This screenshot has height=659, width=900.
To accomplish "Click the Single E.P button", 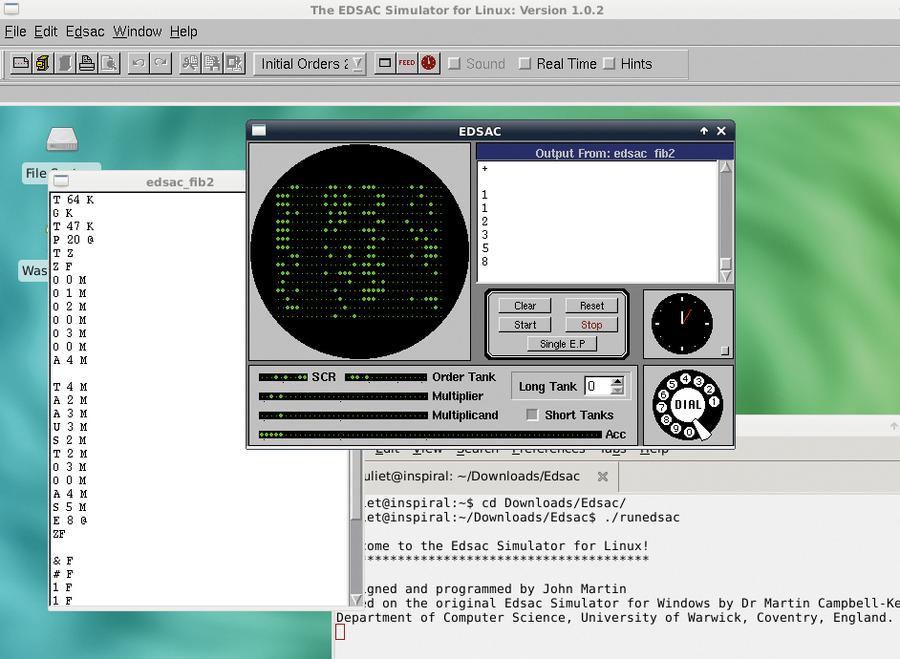I will 562,344.
